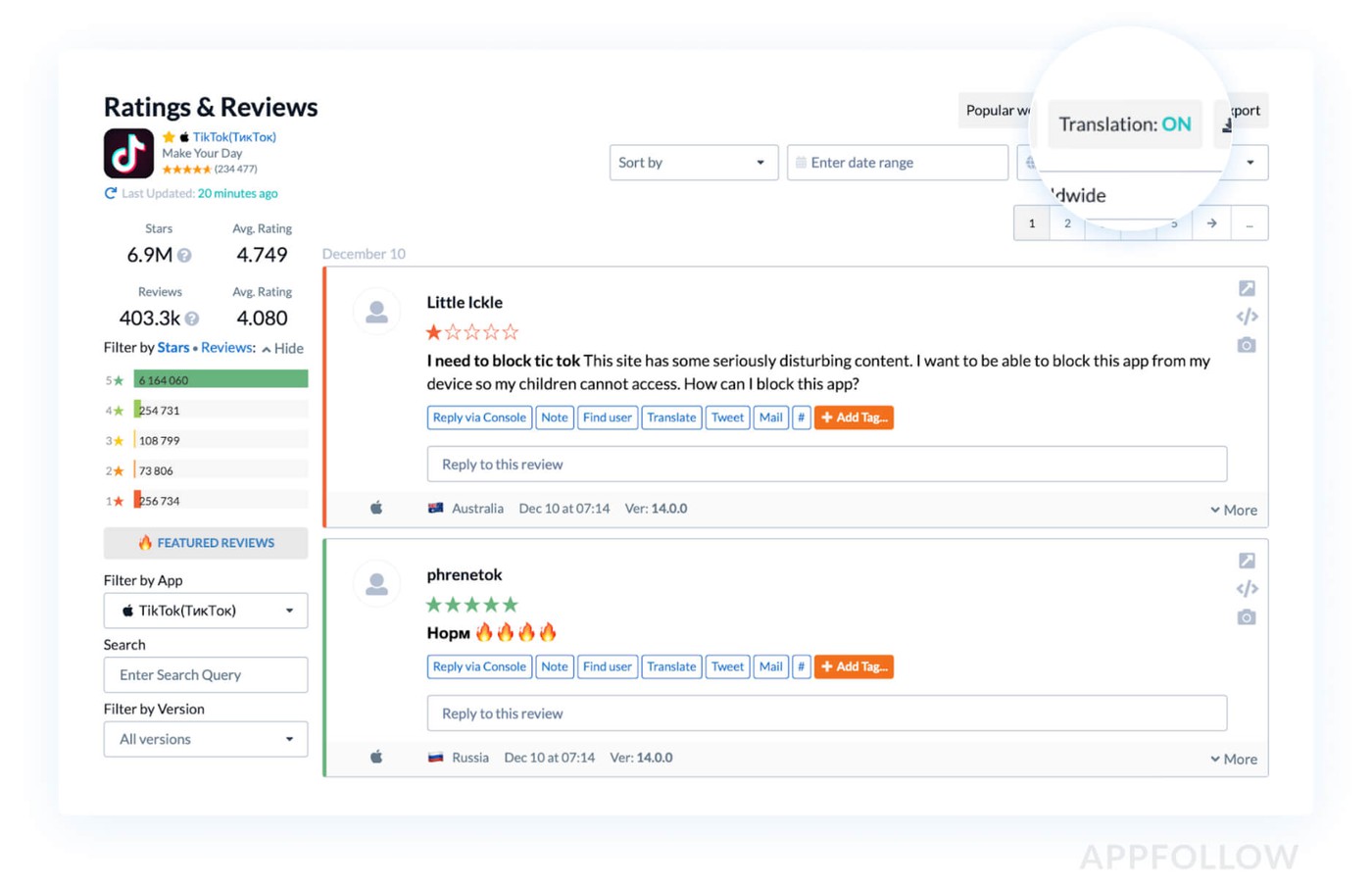1372x884 pixels.
Task: Click the screenshot camera icon on Little Ickle review
Action: (1247, 345)
